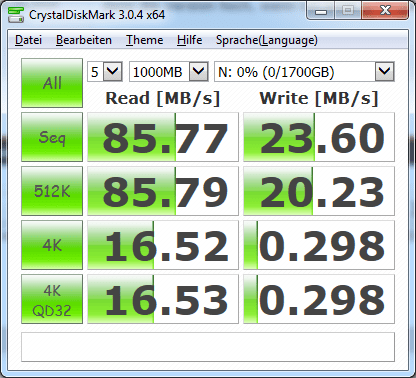Start the 4K random test

[x=52, y=245]
